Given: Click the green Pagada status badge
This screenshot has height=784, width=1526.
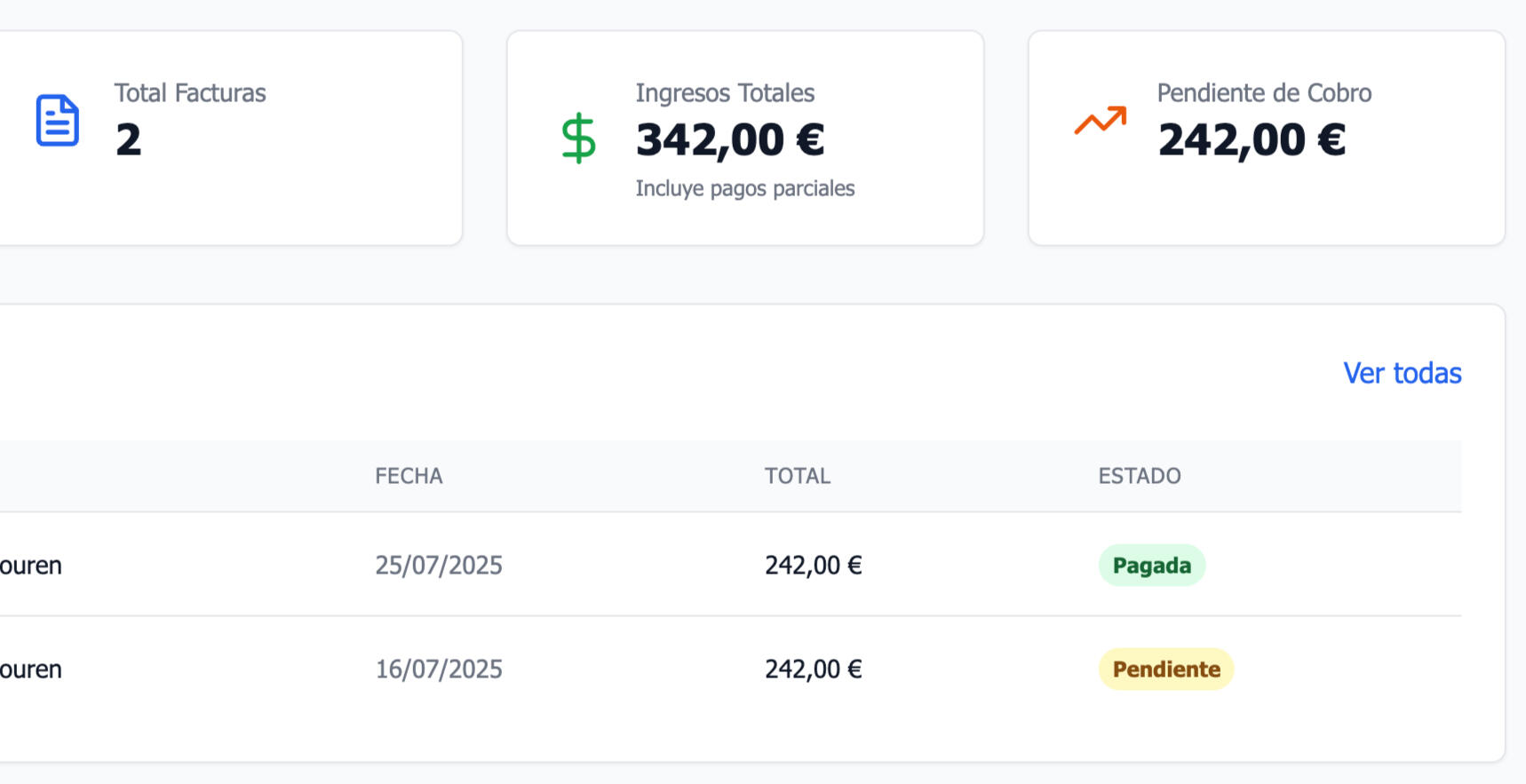Looking at the screenshot, I should coord(1151,566).
